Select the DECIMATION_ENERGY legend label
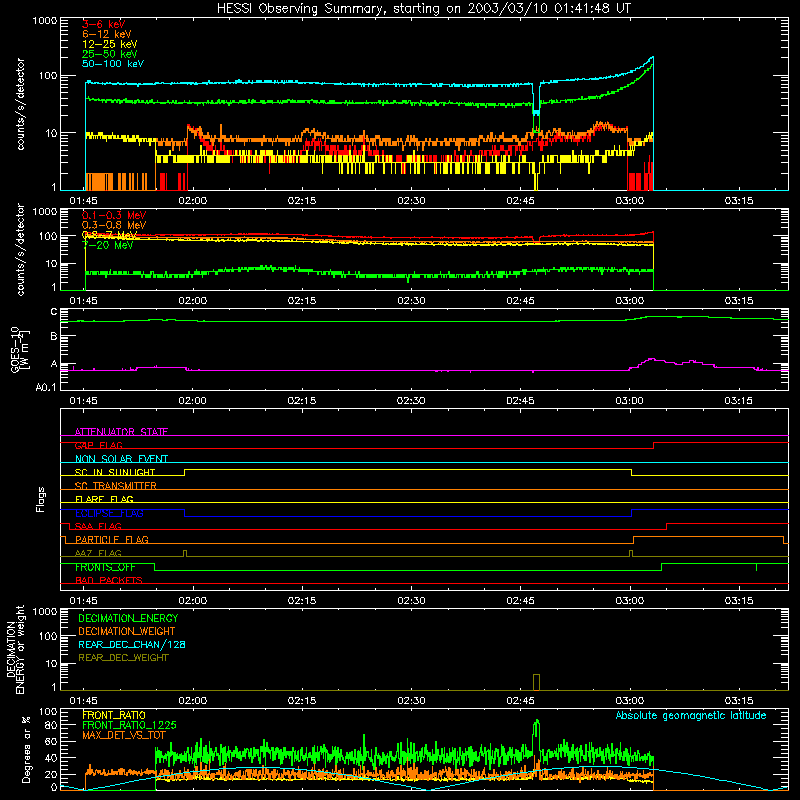This screenshot has width=800, height=800. pos(128,618)
